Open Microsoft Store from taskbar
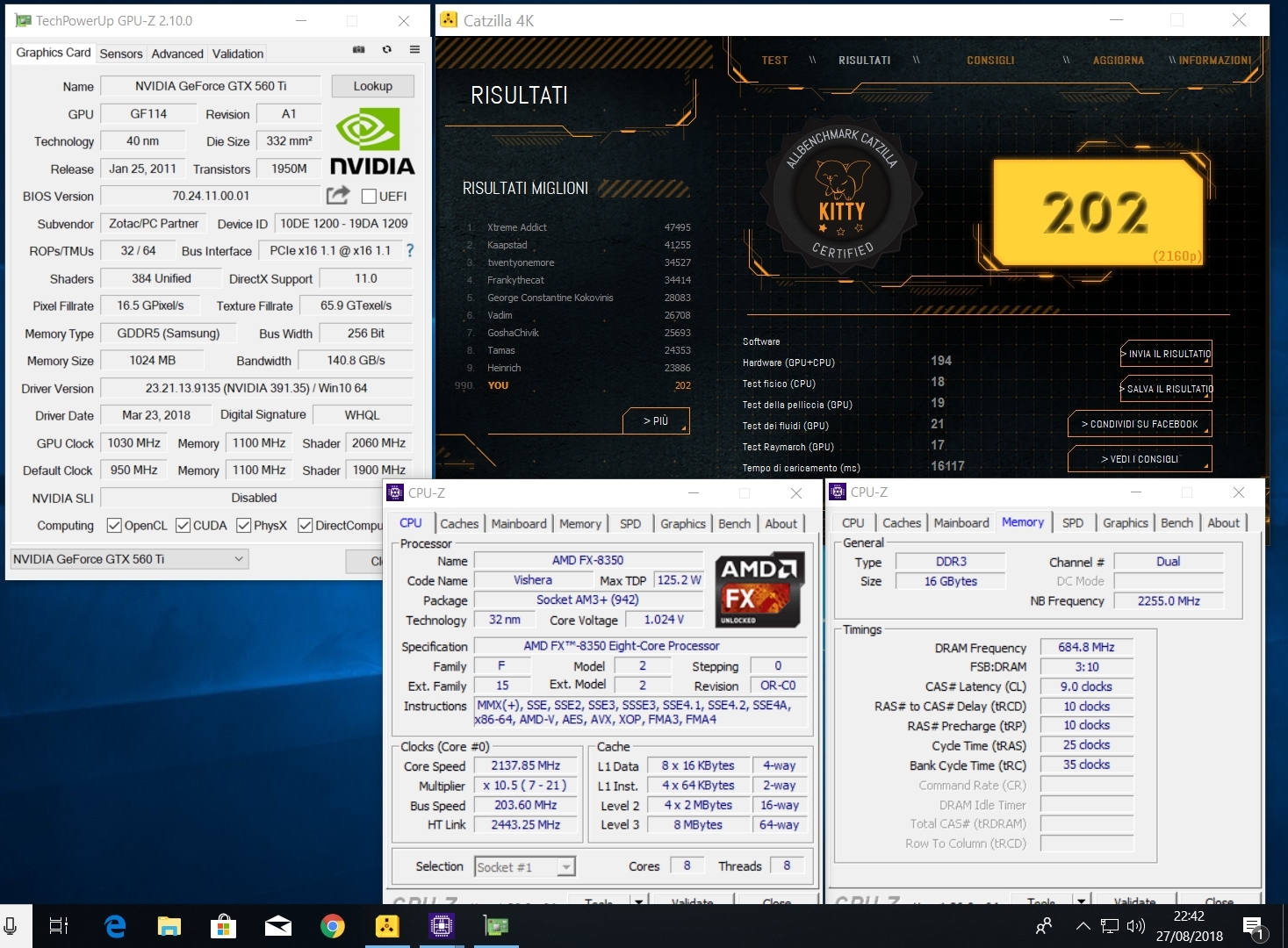 pos(224,926)
